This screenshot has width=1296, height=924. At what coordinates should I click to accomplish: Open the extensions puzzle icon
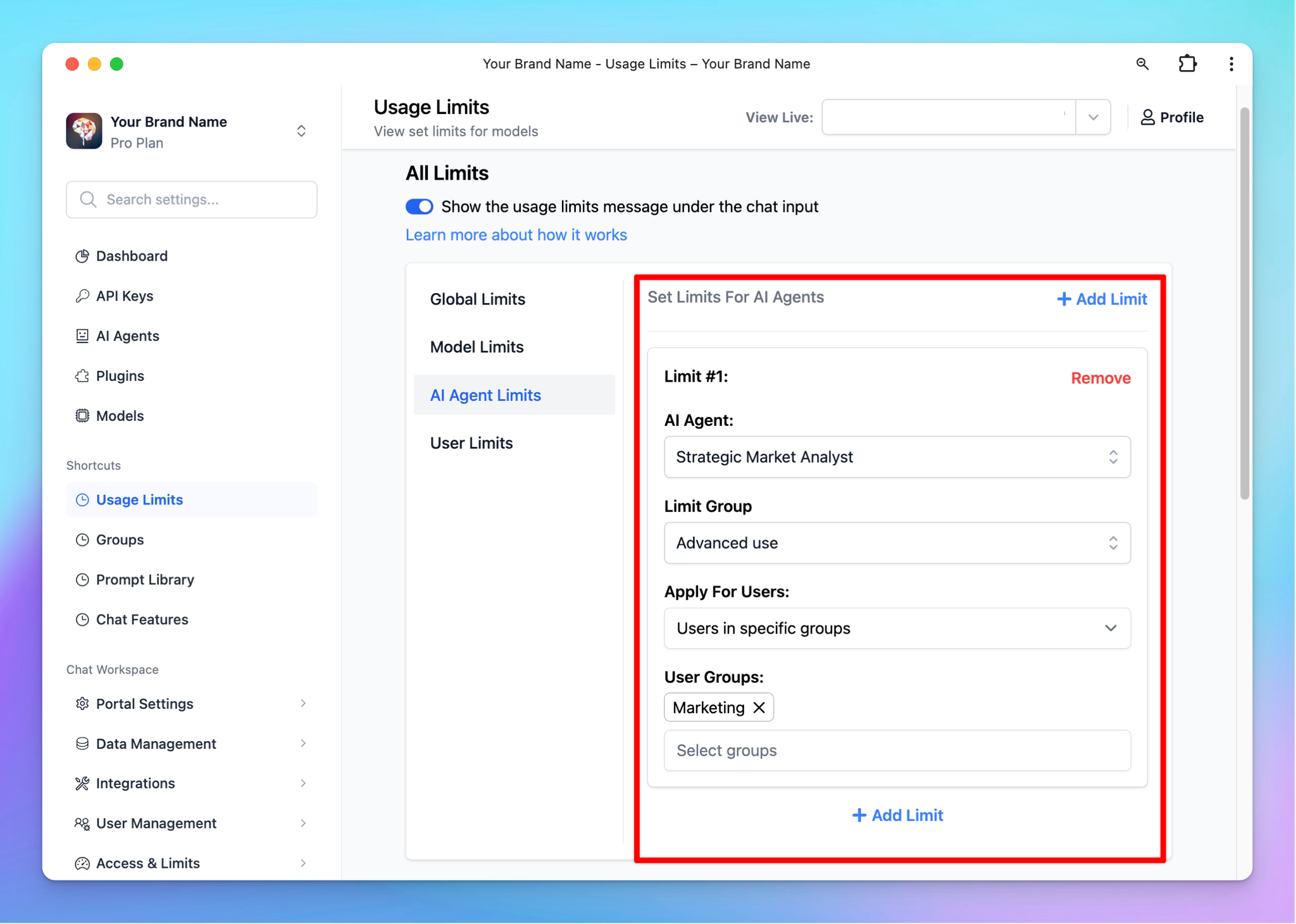pyautogui.click(x=1188, y=64)
